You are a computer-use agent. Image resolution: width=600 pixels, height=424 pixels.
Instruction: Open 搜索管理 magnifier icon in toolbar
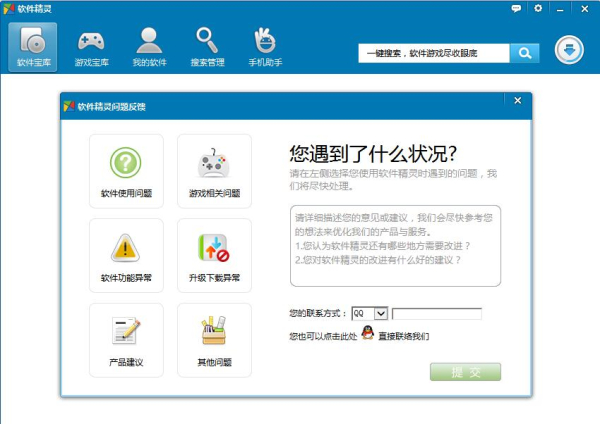pos(207,47)
